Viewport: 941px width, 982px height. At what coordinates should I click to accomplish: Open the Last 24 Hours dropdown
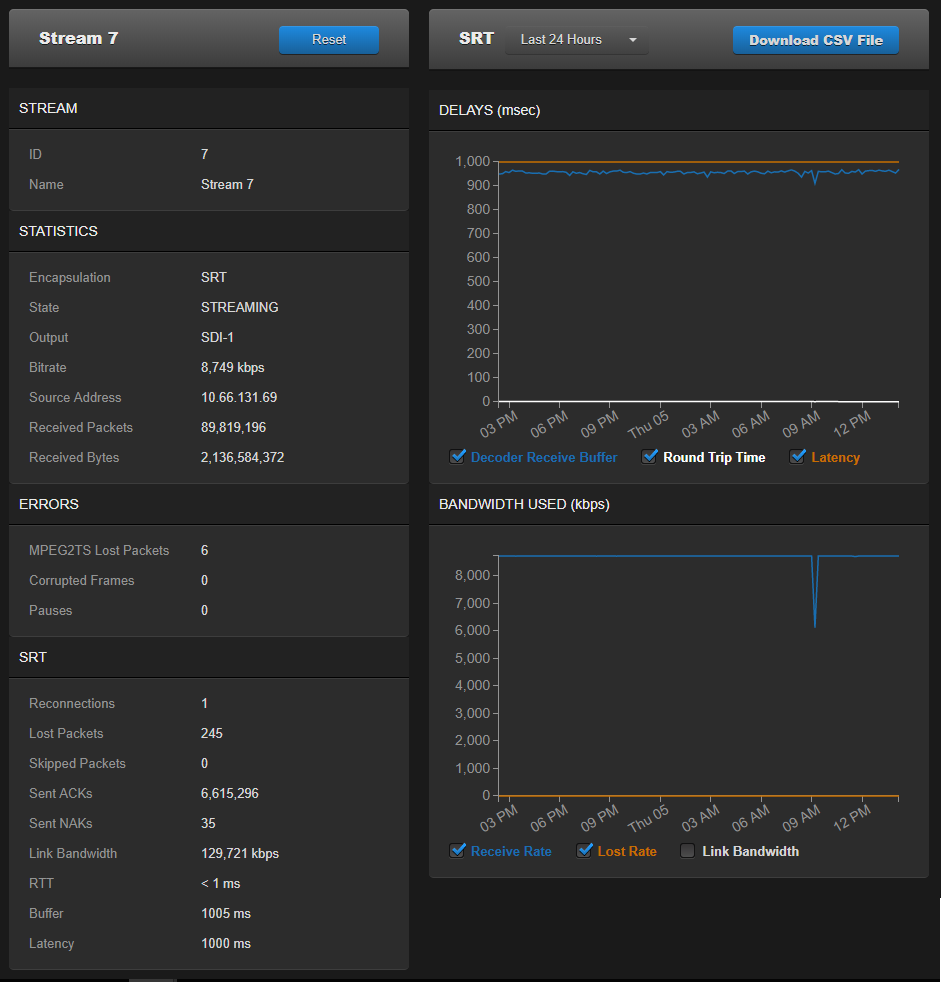coord(577,39)
